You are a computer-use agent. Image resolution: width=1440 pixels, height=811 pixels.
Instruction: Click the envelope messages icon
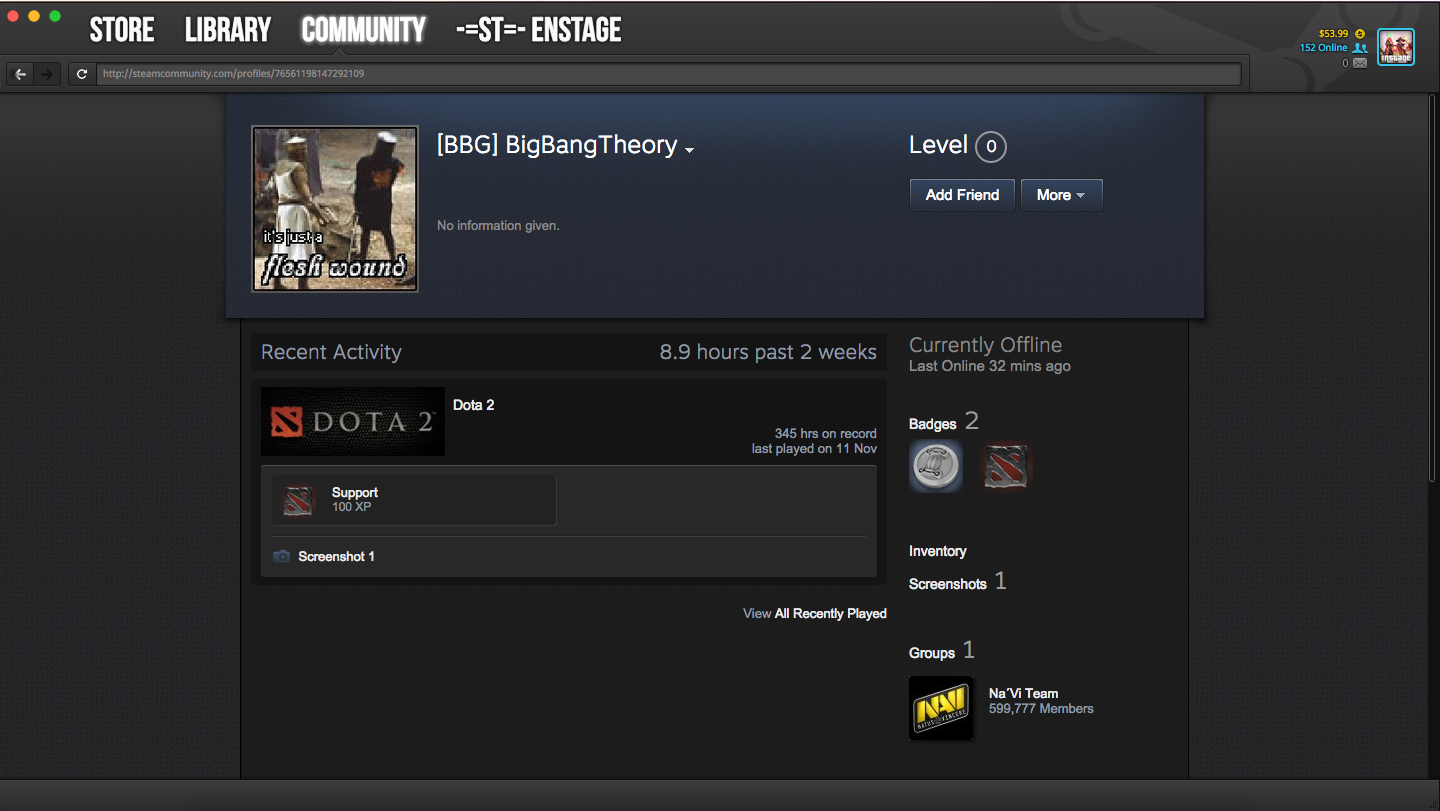(1360, 63)
